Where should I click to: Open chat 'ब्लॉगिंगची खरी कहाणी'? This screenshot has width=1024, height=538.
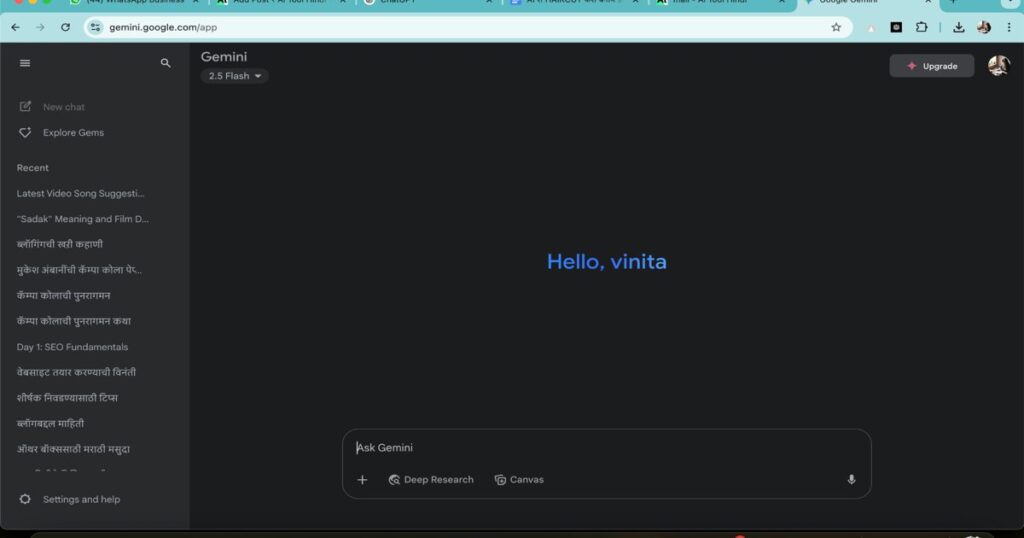pyautogui.click(x=60, y=244)
